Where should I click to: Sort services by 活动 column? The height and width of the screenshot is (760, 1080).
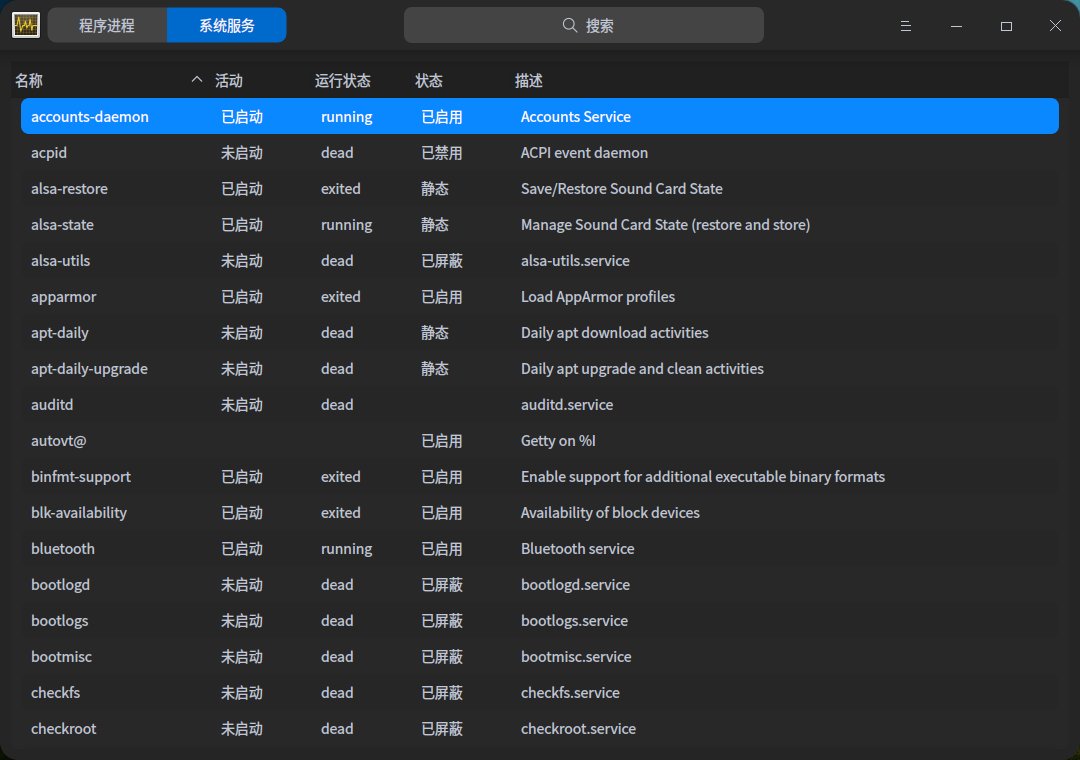(x=229, y=81)
